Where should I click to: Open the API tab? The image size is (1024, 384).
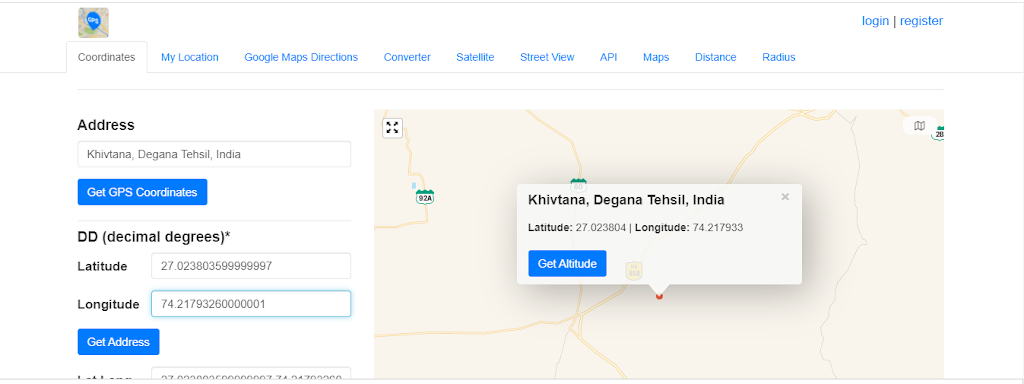609,57
